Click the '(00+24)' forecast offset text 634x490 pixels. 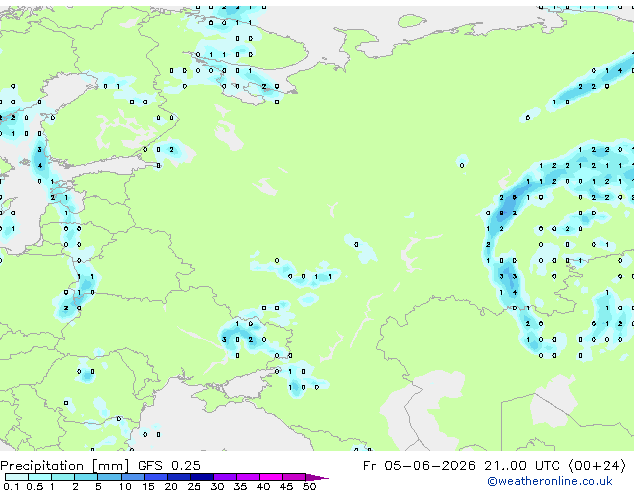point(597,466)
